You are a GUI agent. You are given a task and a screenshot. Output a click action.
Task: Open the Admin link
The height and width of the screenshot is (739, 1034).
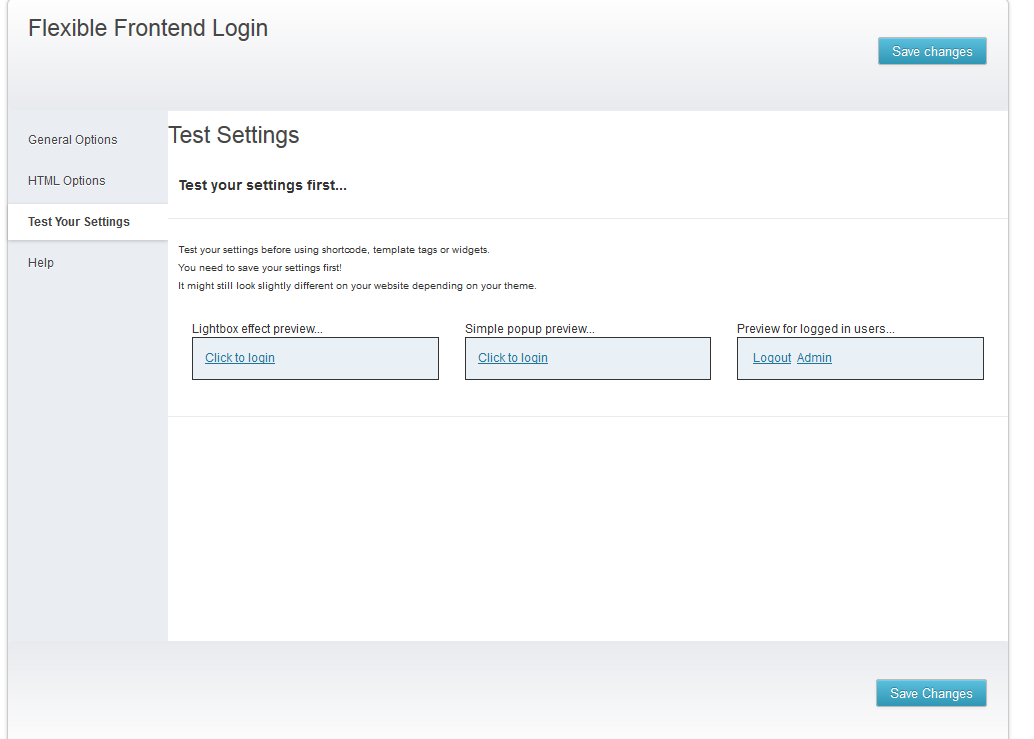point(814,357)
